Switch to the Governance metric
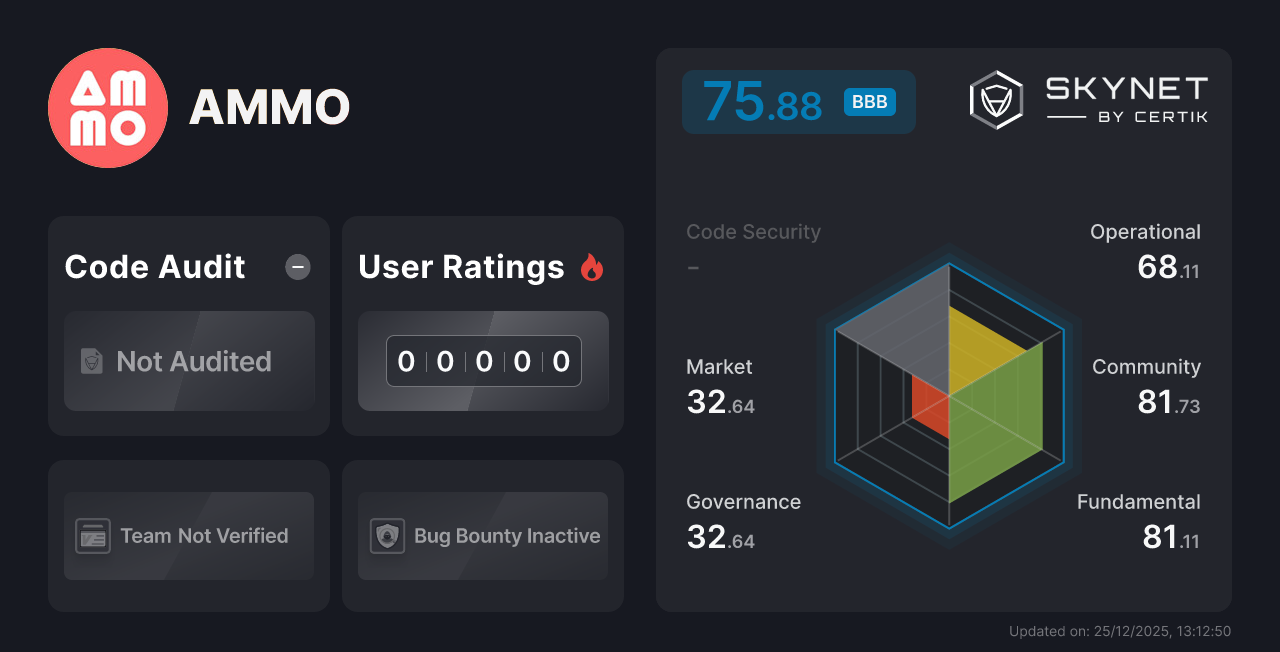1280x652 pixels. pyautogui.click(x=743, y=501)
